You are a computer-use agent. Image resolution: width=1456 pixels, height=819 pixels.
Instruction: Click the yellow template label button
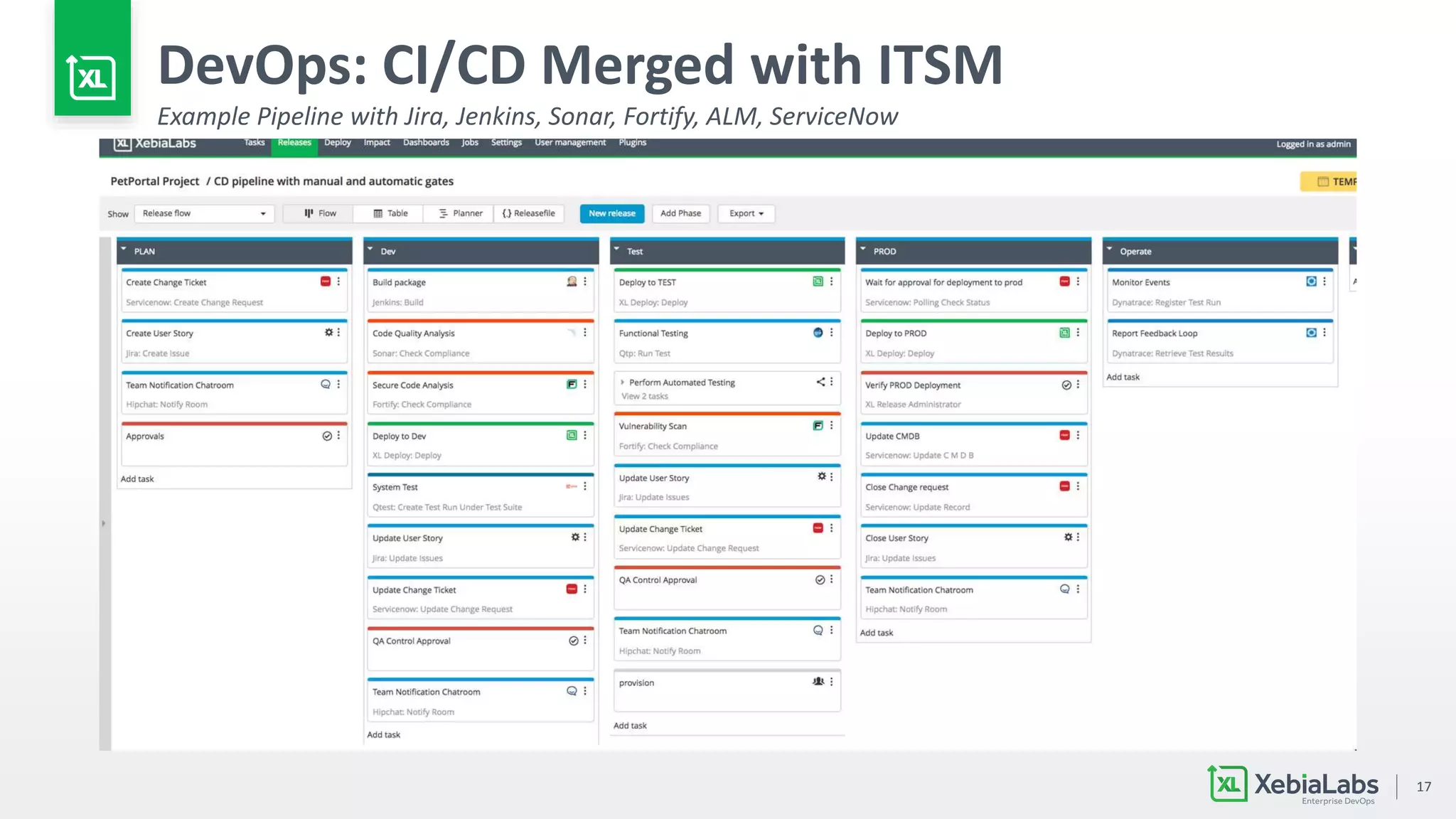(1329, 182)
